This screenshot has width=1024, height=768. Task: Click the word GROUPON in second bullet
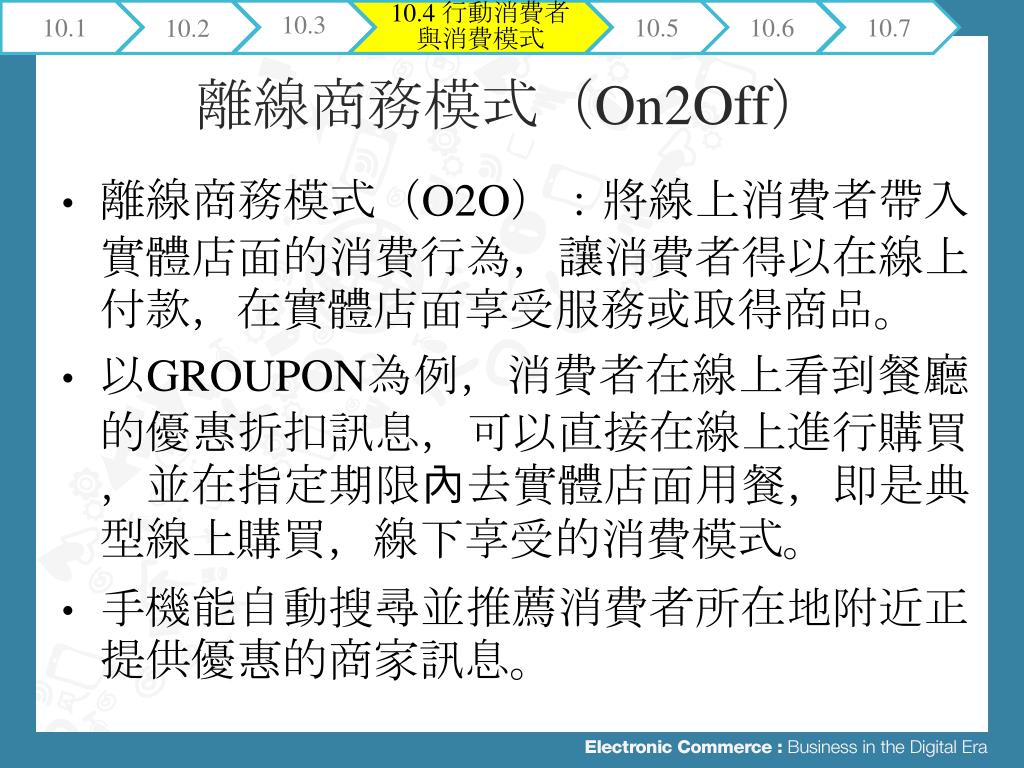255,376
